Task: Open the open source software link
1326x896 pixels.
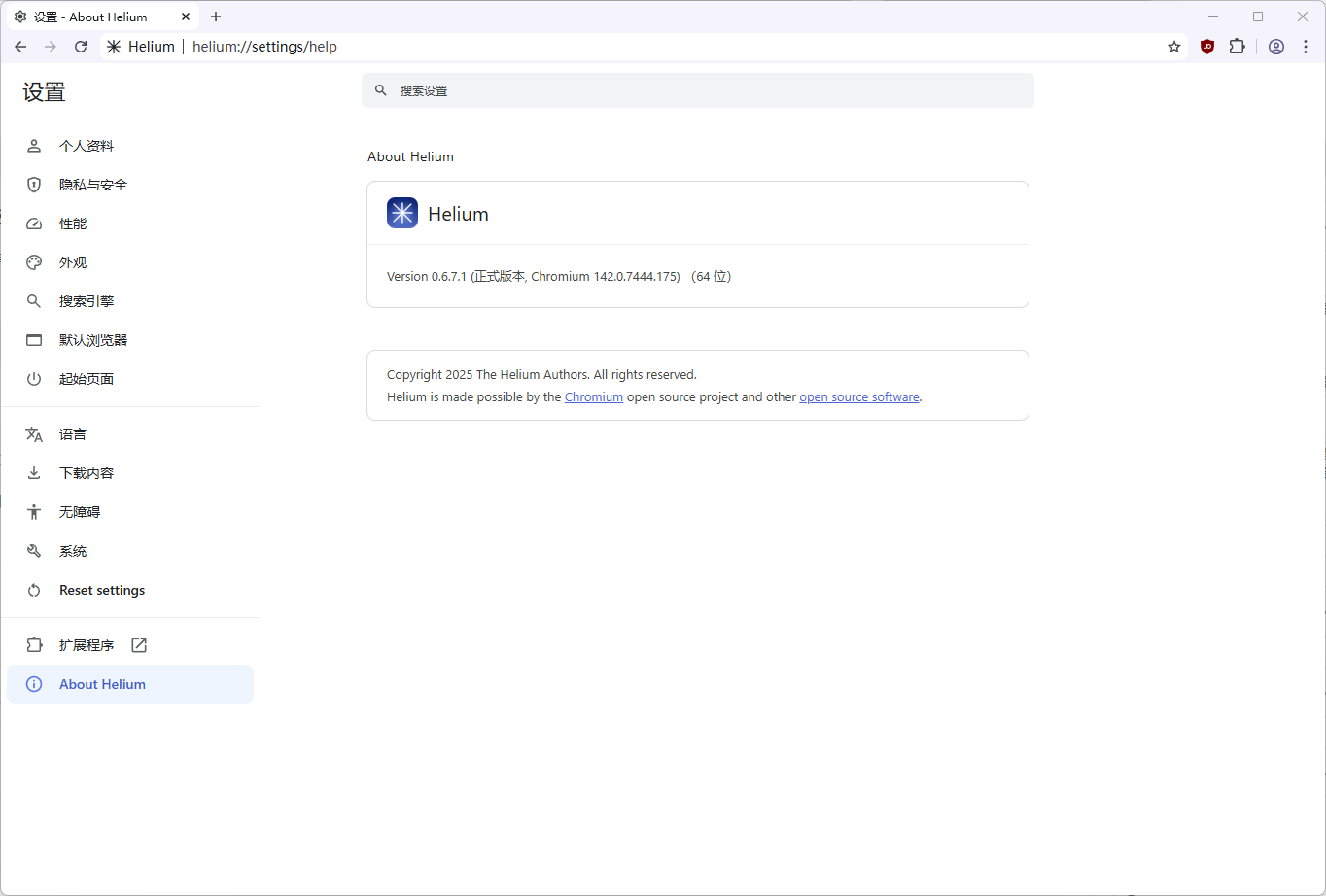Action: [858, 397]
